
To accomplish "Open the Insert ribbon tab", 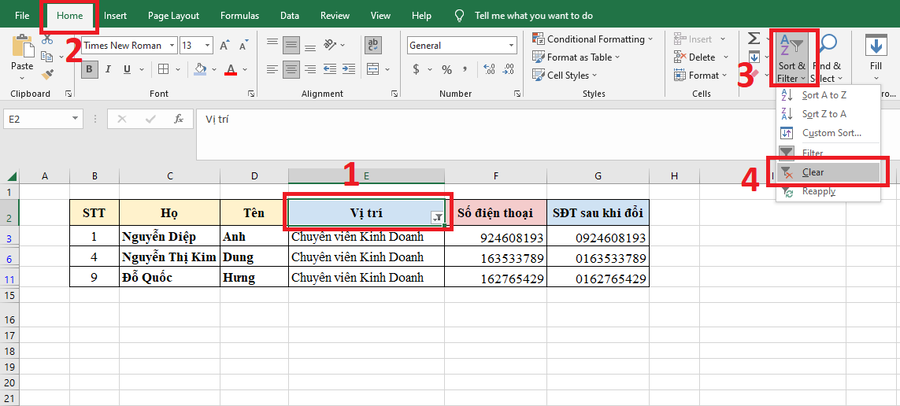I will 115,16.
